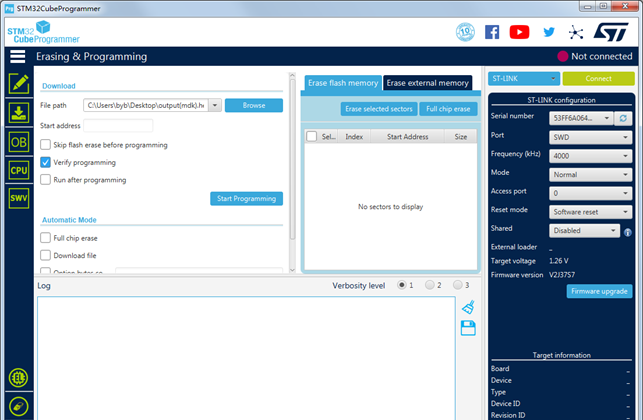Click Full chip erase button
The width and height of the screenshot is (643, 420).
click(x=448, y=109)
